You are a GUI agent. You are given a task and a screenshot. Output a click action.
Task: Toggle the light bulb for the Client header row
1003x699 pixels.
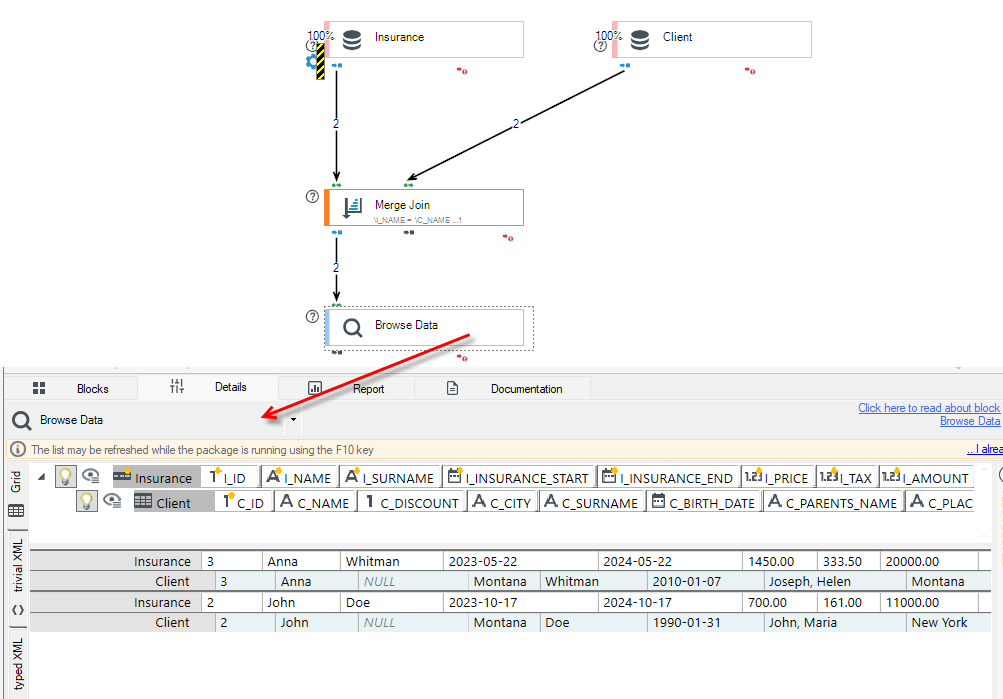86,501
